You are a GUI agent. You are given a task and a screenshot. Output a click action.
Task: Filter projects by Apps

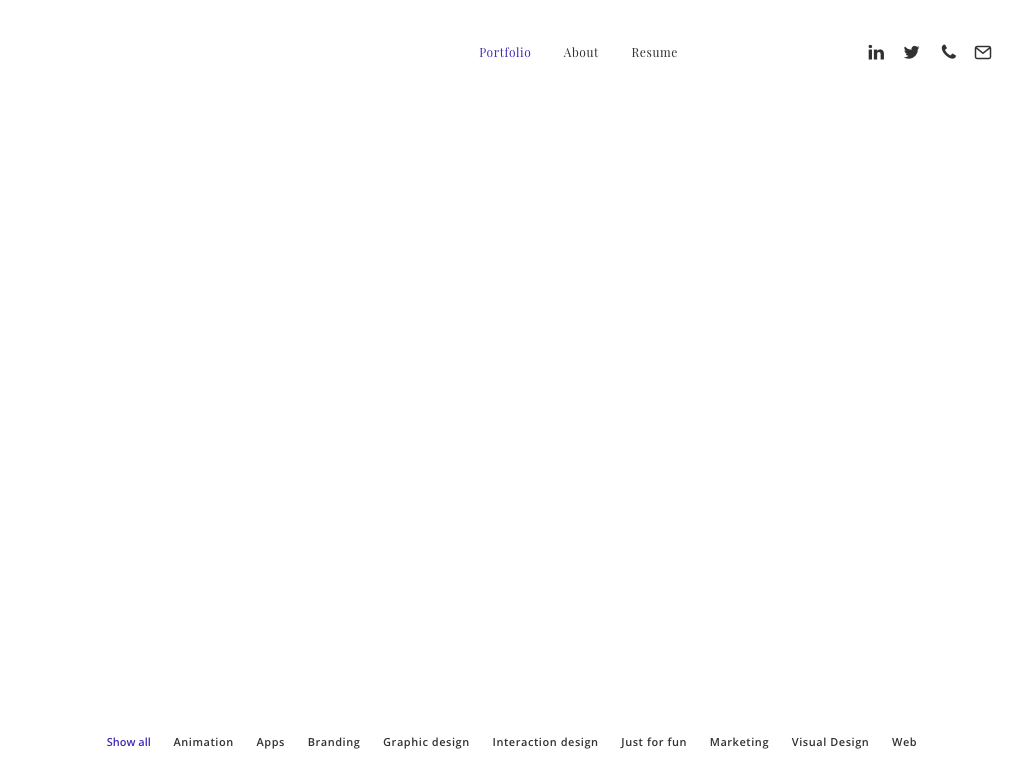[x=270, y=742]
